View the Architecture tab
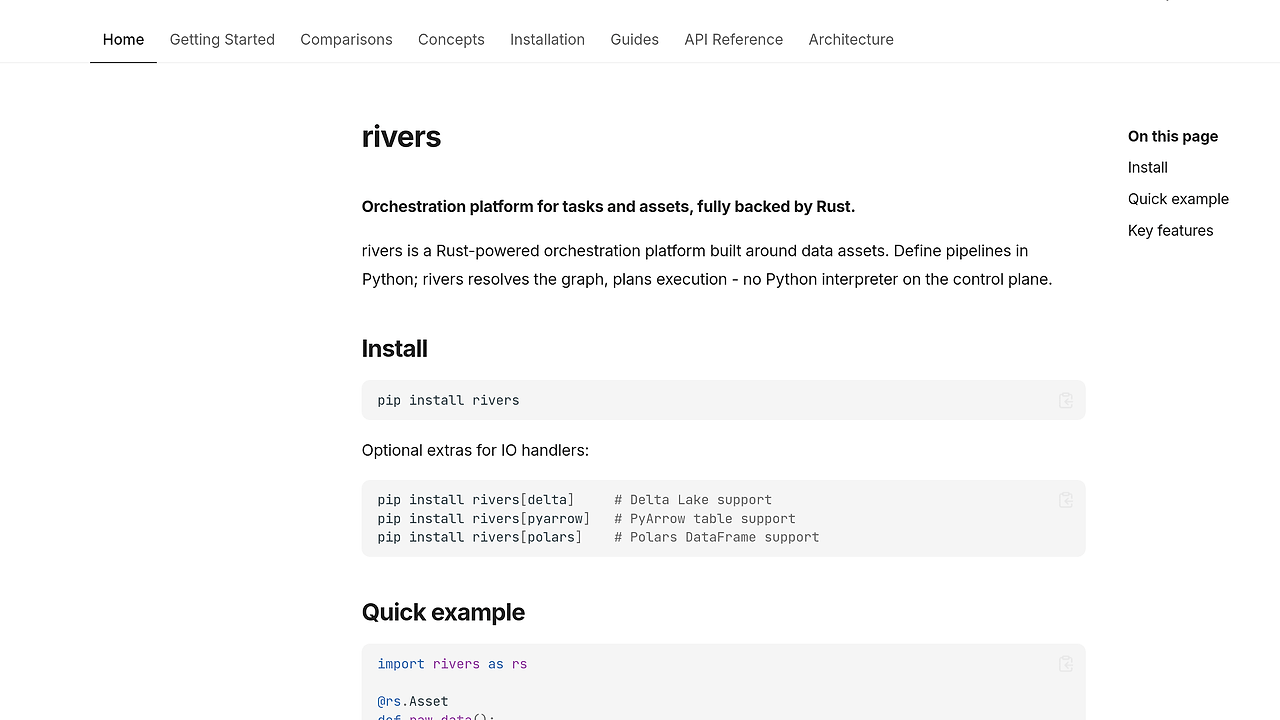Viewport: 1280px width, 720px height. pyautogui.click(x=851, y=40)
